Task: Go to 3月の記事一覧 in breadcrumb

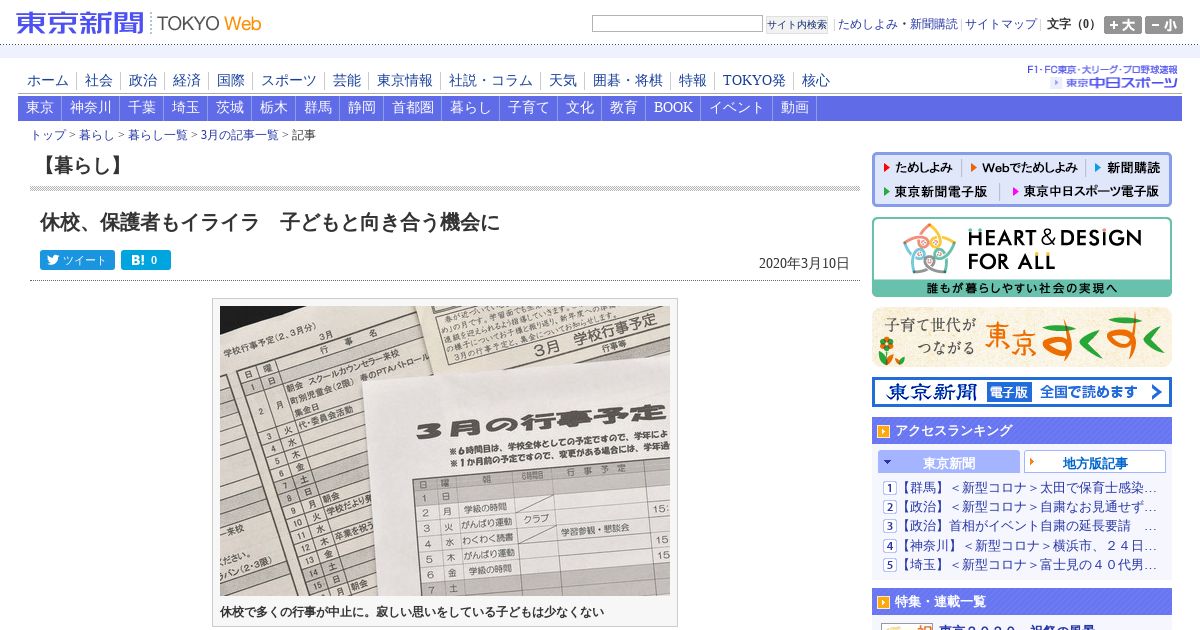Action: point(240,135)
